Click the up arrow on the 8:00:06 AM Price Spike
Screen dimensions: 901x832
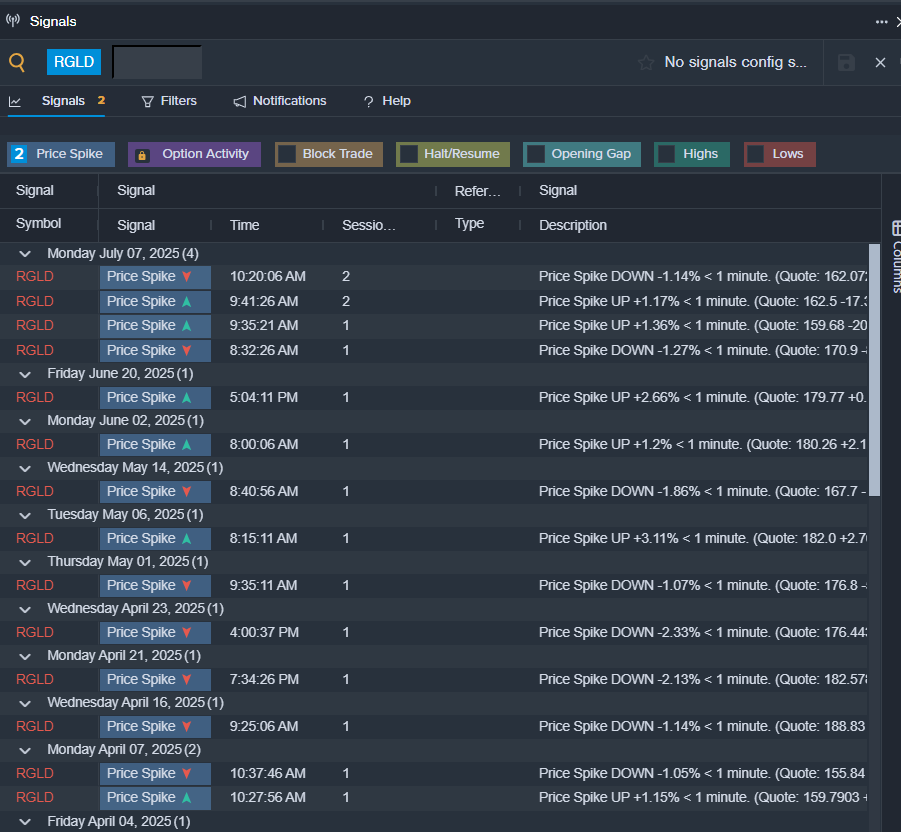[x=187, y=444]
